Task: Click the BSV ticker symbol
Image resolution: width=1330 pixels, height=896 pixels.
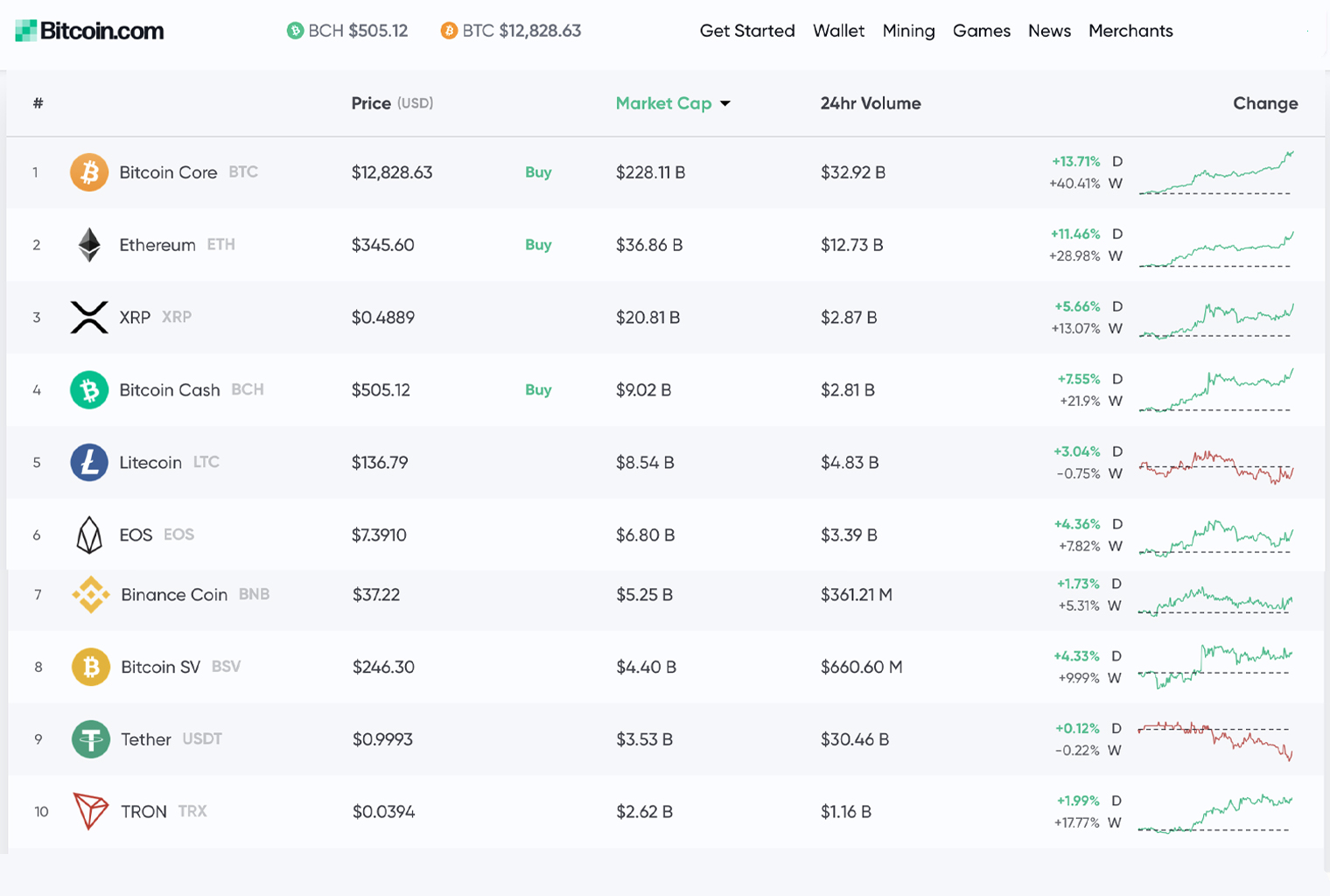Action: tap(226, 667)
